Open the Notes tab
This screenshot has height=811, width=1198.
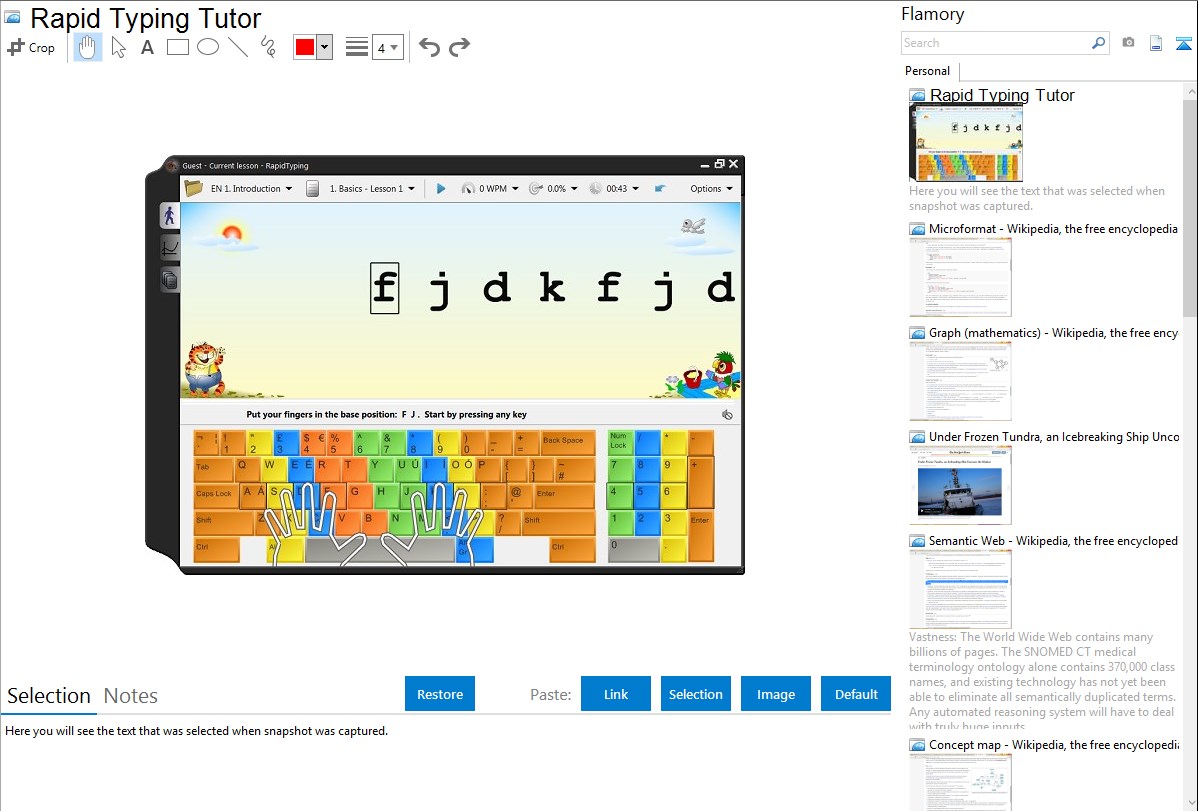(131, 696)
